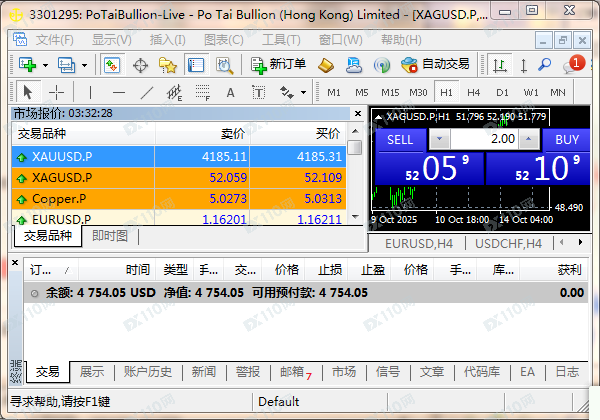Switch chart timeframe to M15
Viewport: 600px width, 420px height.
[x=389, y=92]
